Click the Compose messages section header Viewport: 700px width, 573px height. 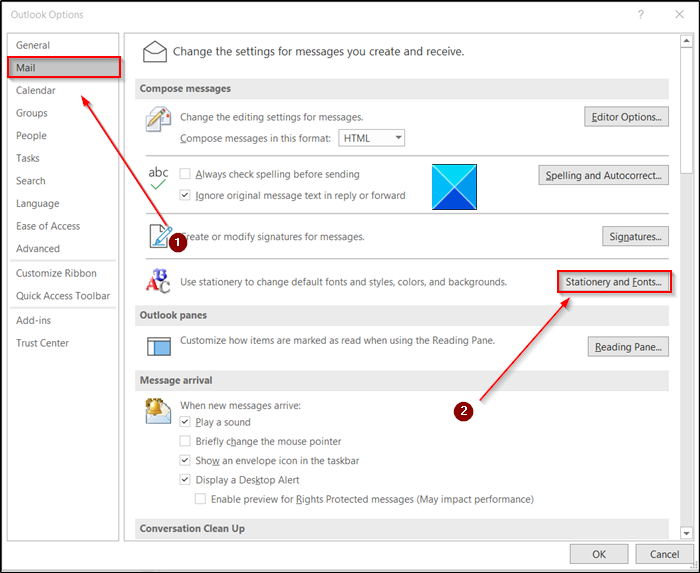(x=402, y=88)
